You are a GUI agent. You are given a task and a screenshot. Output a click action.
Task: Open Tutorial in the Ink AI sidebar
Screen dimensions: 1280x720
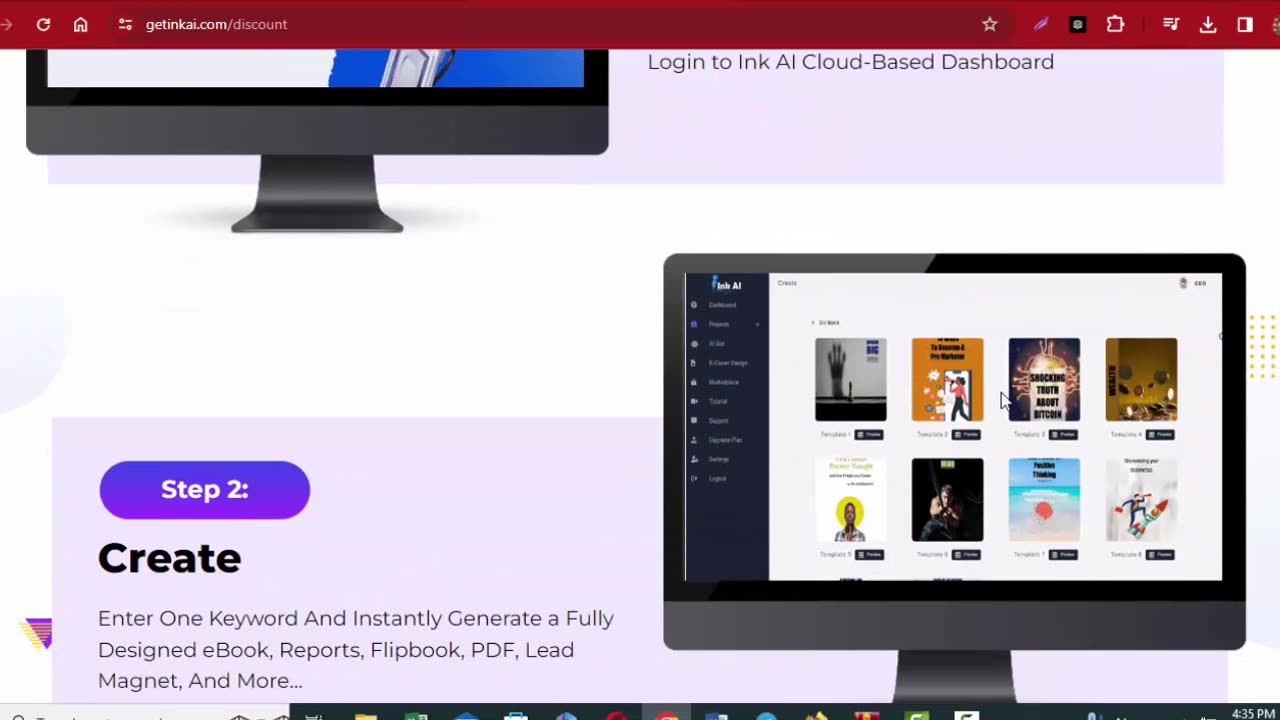tap(718, 401)
